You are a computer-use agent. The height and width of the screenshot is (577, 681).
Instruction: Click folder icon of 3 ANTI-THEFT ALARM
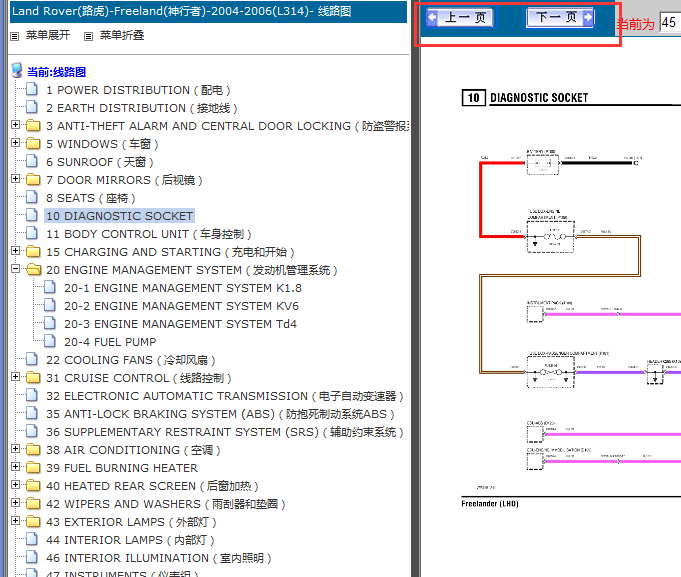33,126
